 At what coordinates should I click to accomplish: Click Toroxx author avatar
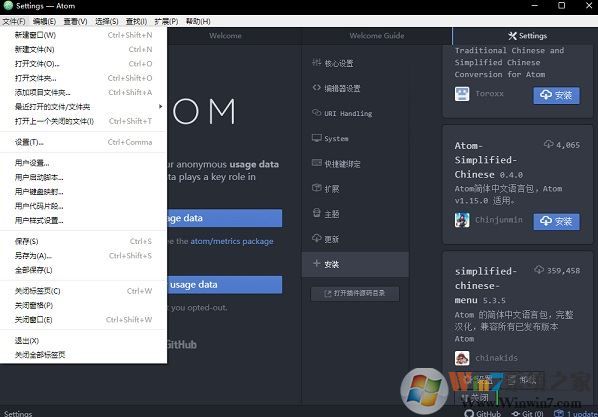pos(462,94)
